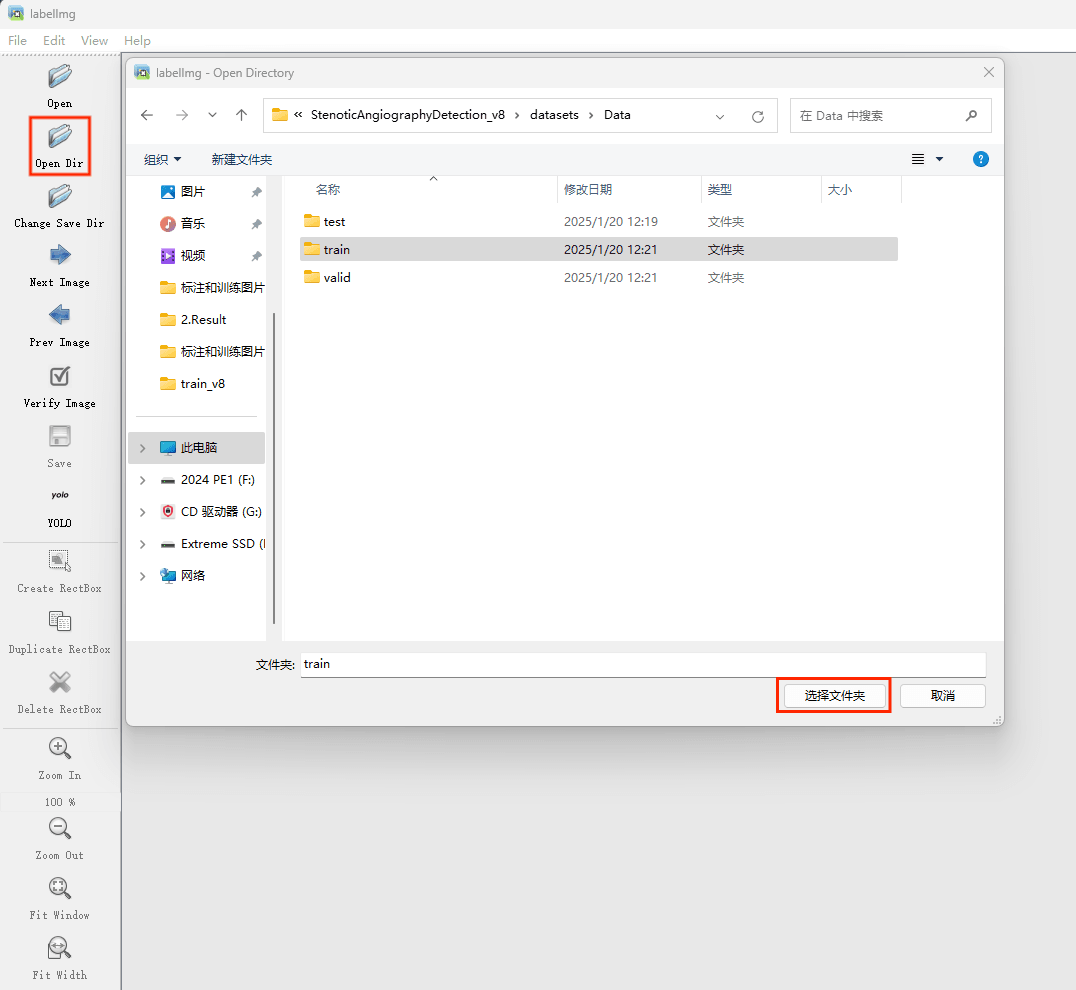Screen dimensions: 1076x990
Task: Click the refresh icon in address bar
Action: (758, 116)
